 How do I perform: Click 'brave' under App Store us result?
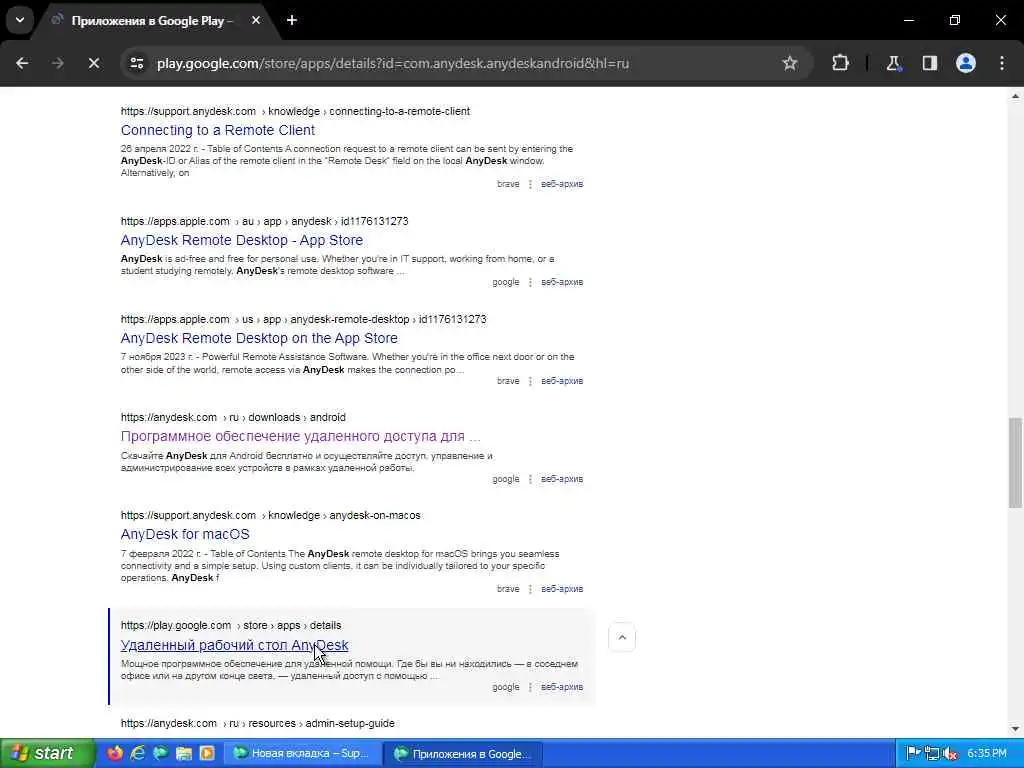508,381
